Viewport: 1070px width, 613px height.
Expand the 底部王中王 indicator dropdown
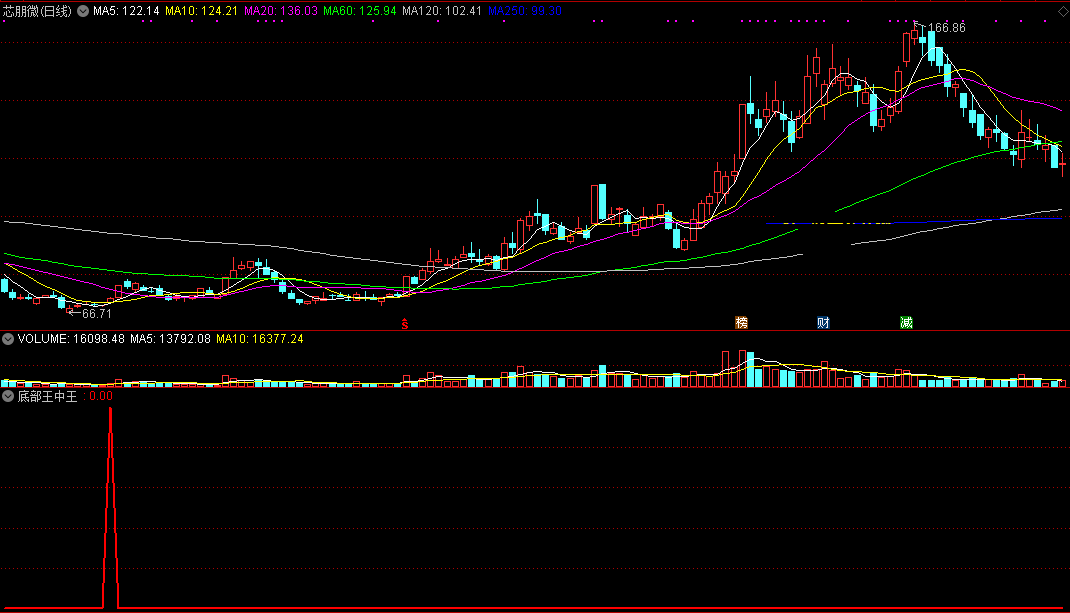tap(8, 396)
